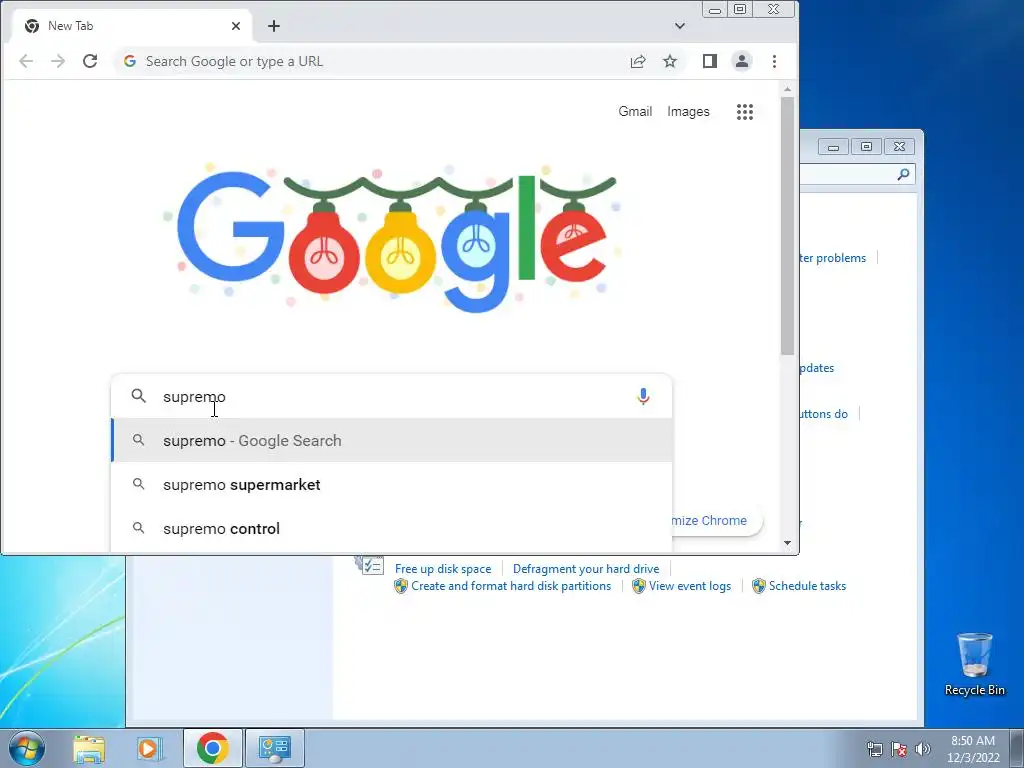Open the Windows Start button

(26, 748)
